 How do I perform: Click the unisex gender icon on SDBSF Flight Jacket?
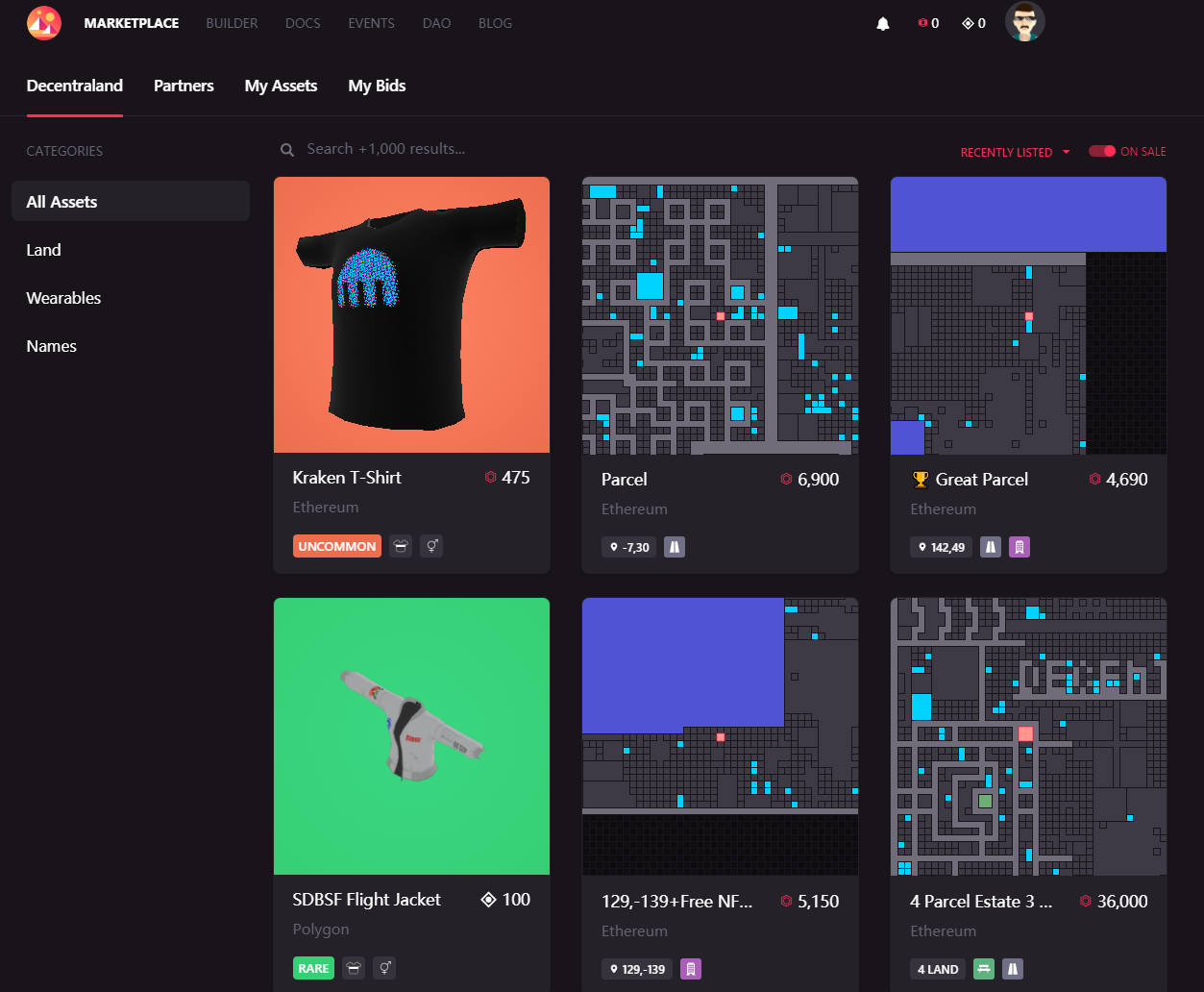coord(384,968)
